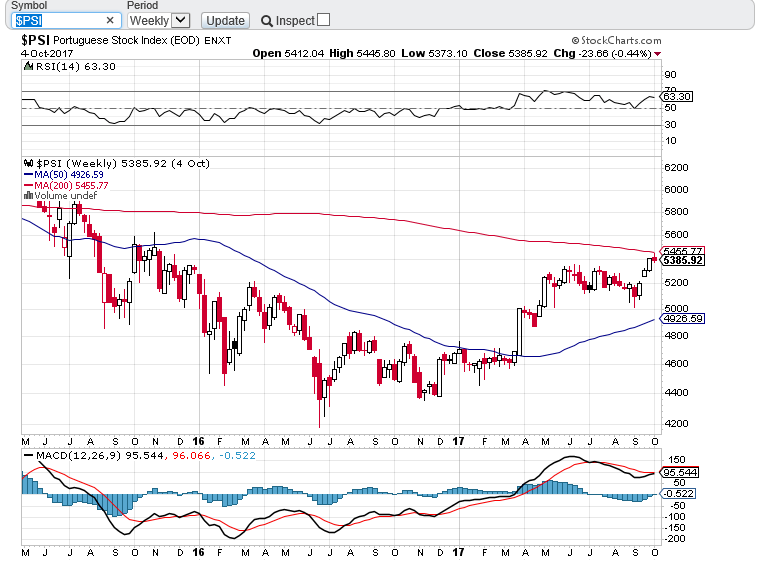Click the red down arrow next to Chg
This screenshot has height=569, width=757.
[658, 54]
